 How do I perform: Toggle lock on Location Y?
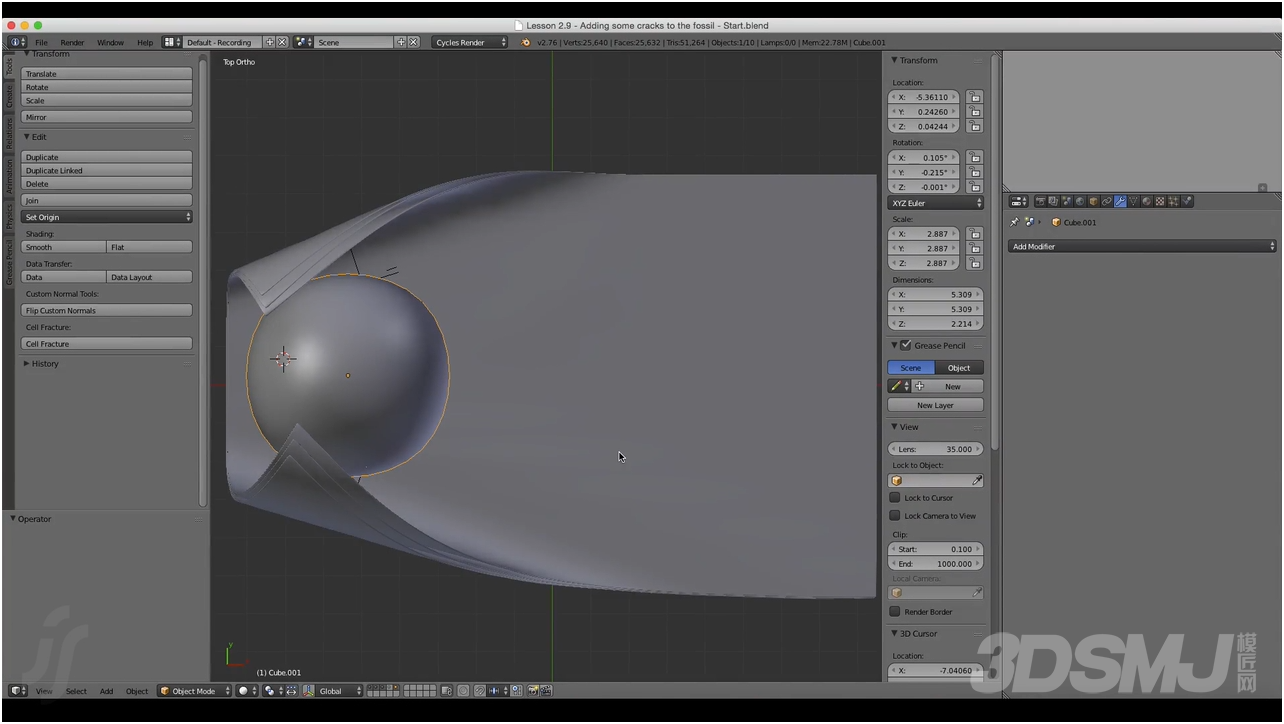point(974,112)
